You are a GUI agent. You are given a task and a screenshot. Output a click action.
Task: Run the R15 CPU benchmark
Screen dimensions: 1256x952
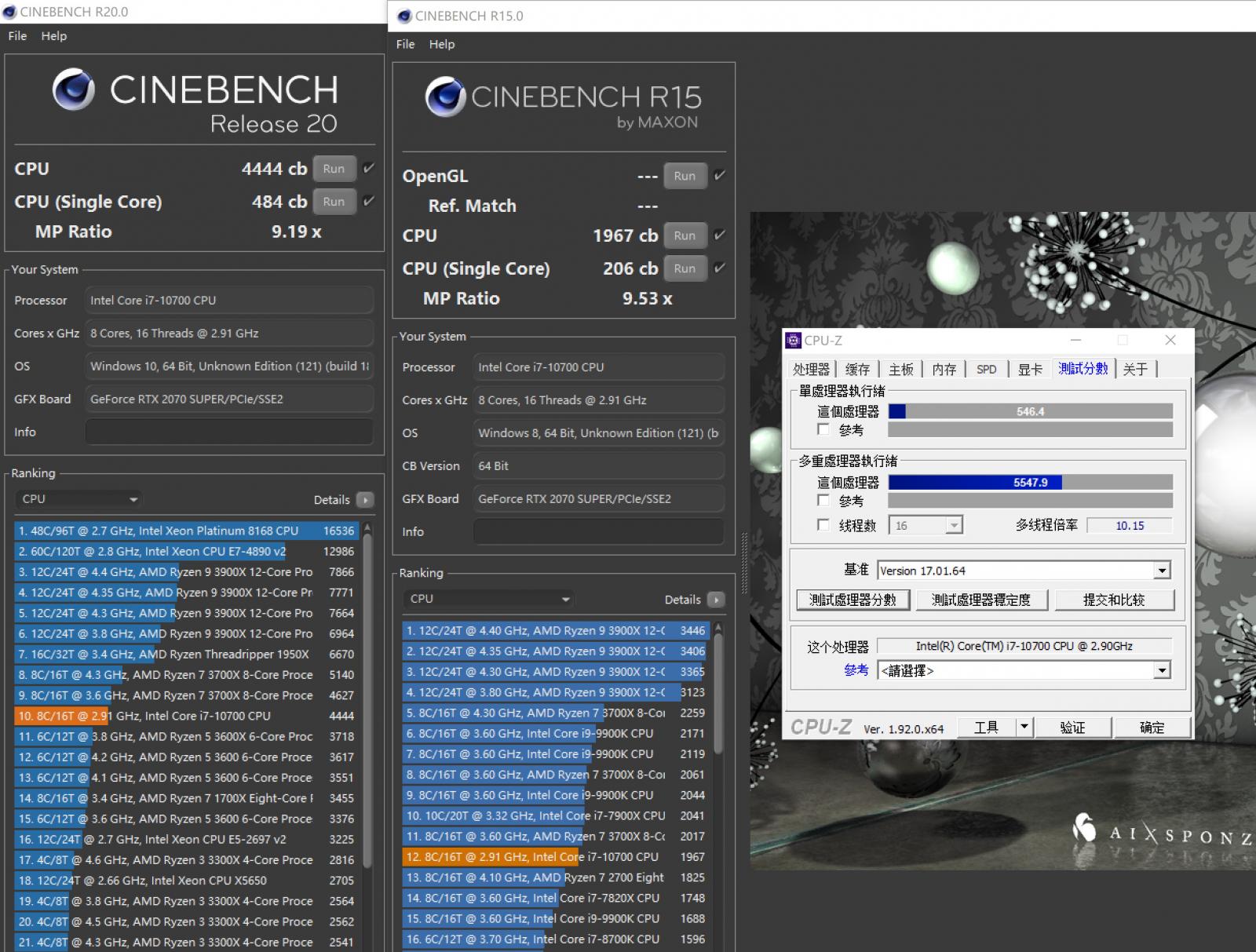coord(685,235)
